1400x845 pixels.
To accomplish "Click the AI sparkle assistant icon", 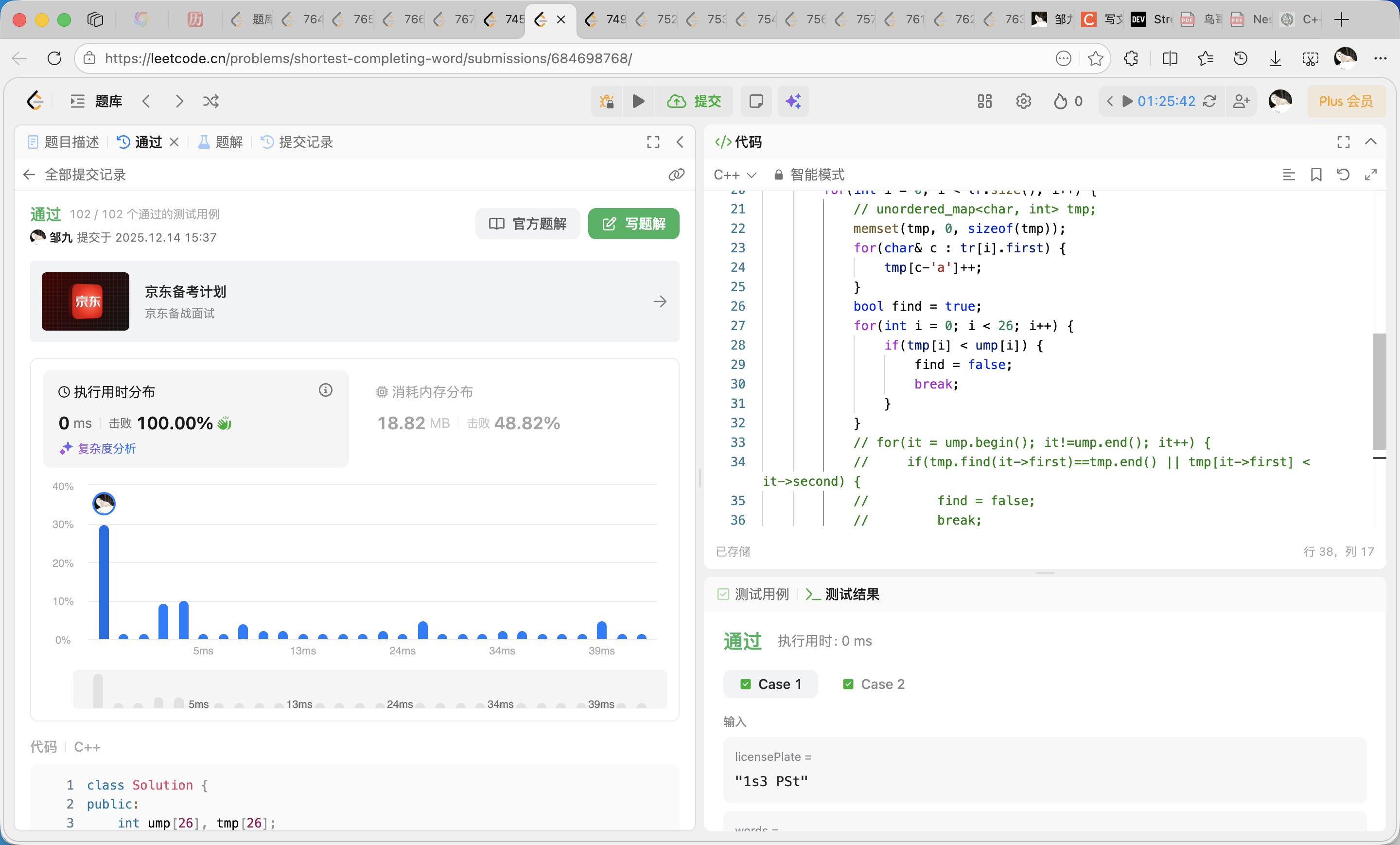I will 793,101.
